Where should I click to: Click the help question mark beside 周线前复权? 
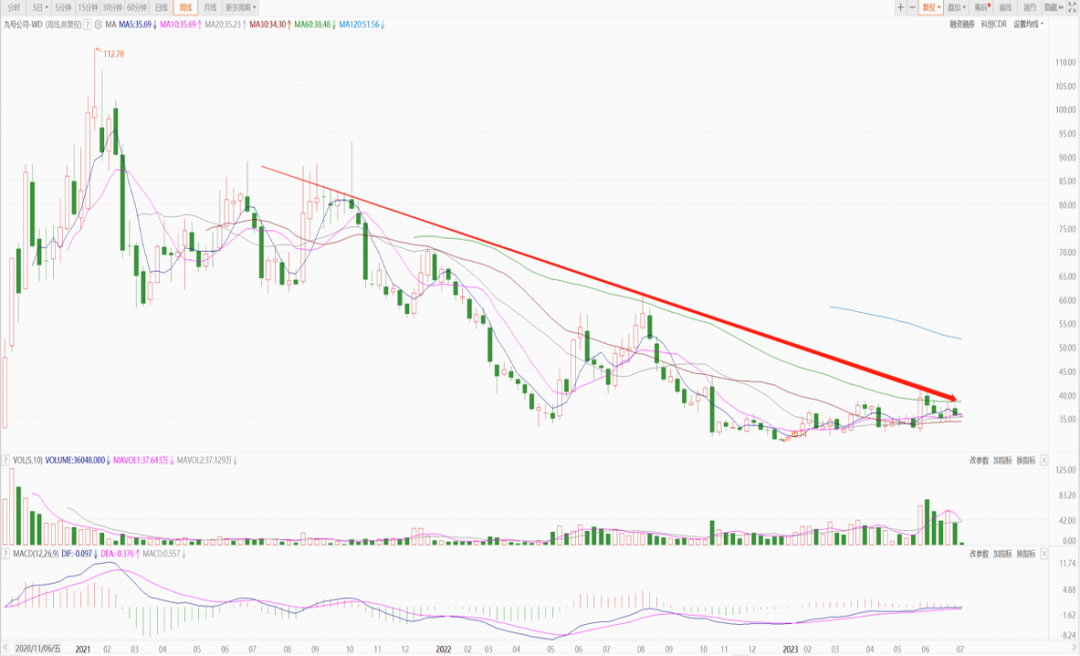87,24
